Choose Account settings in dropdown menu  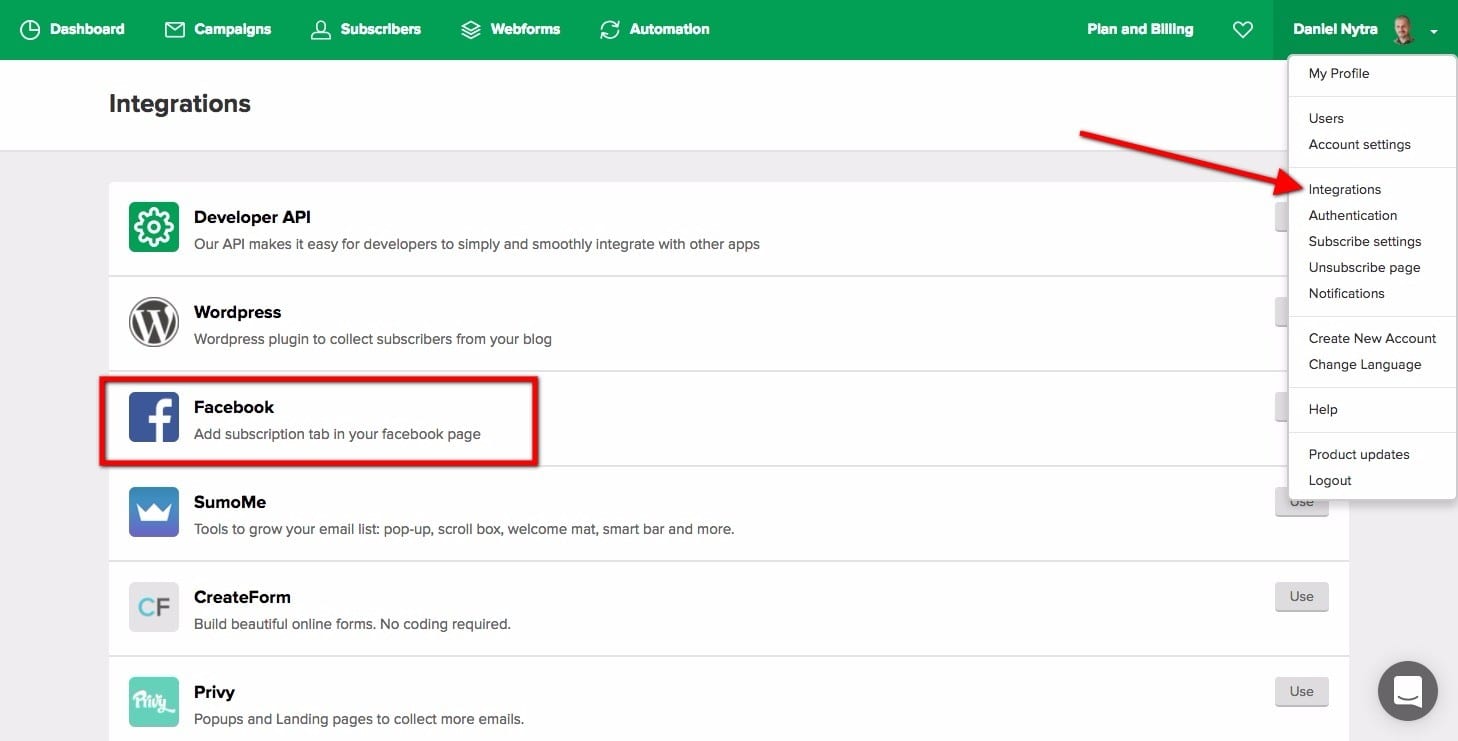click(1359, 144)
